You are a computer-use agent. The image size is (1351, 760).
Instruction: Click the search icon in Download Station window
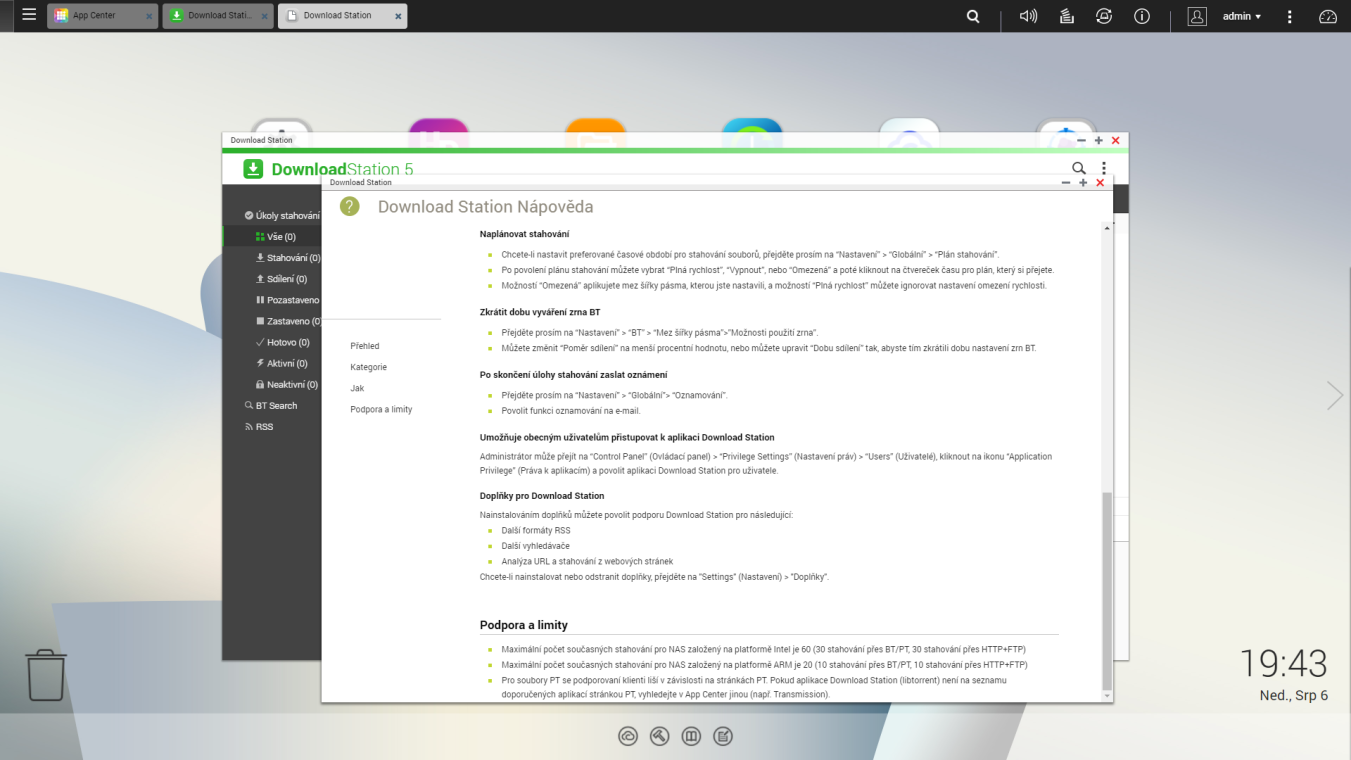[x=1078, y=168]
